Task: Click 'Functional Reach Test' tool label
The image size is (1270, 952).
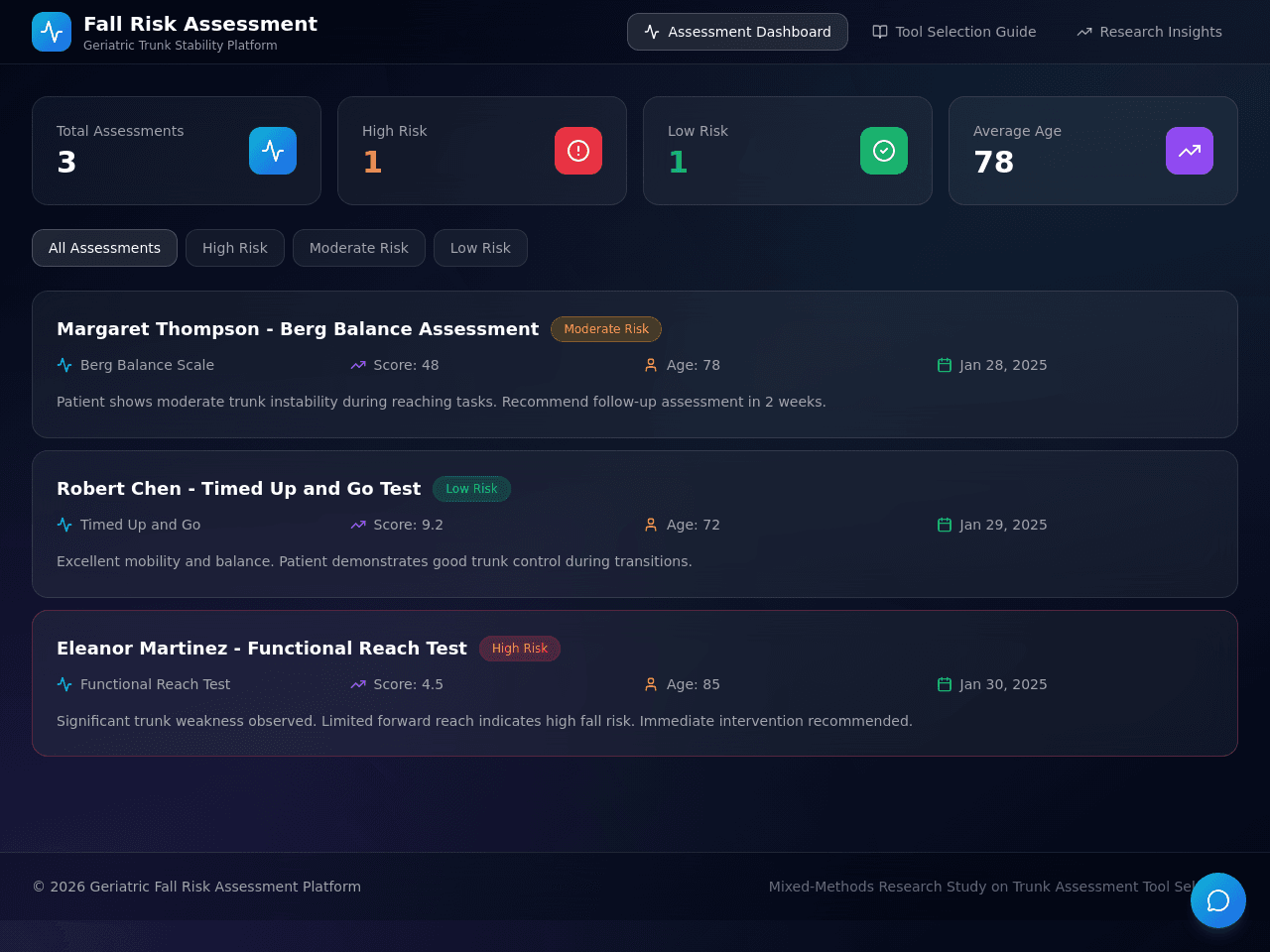Action: click(155, 684)
